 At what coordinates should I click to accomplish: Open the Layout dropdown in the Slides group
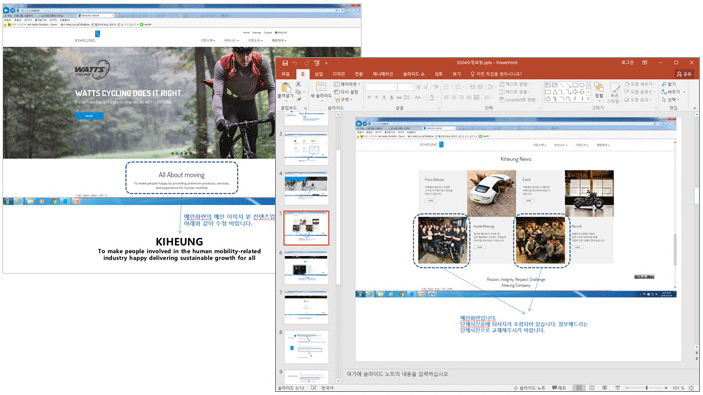(x=347, y=84)
